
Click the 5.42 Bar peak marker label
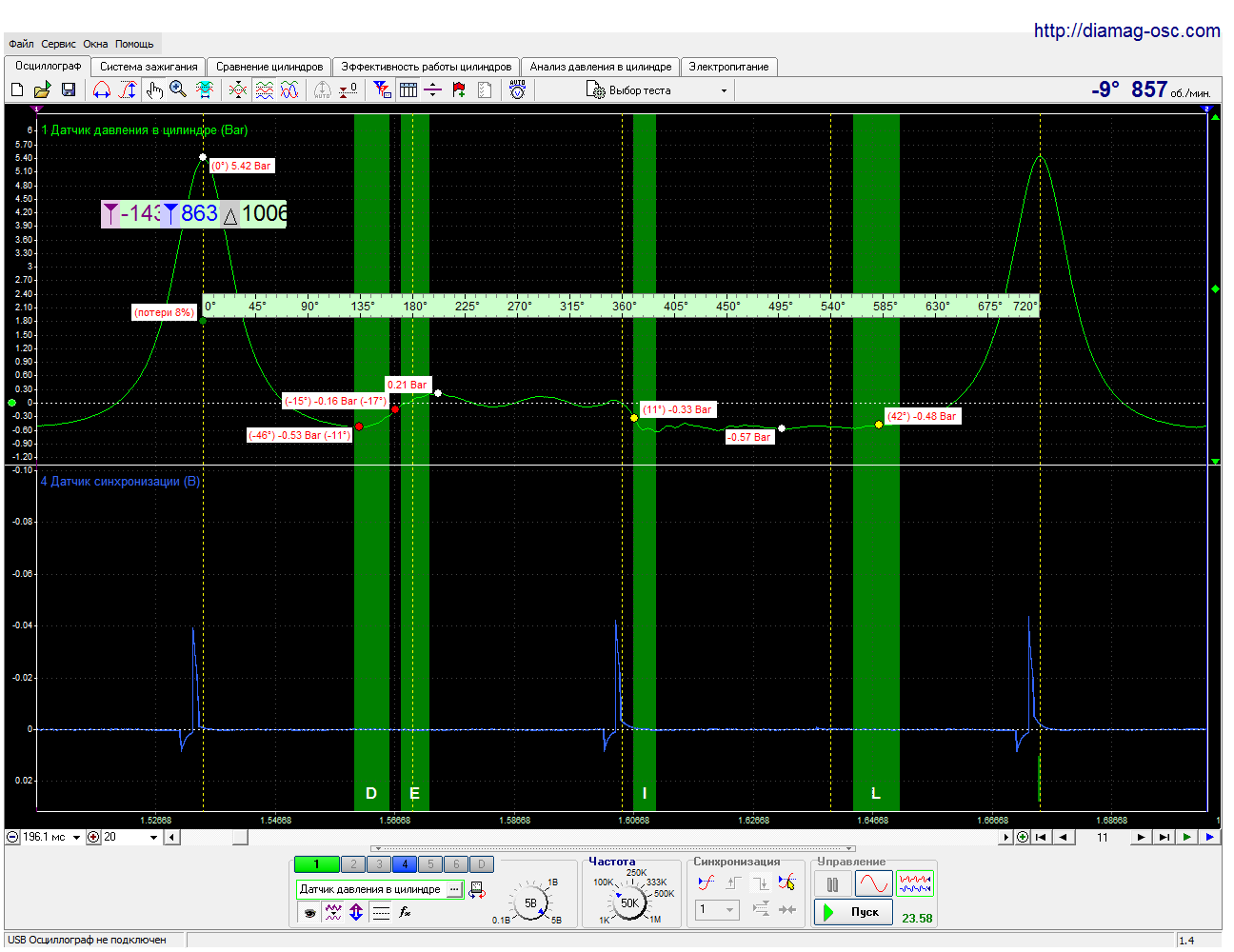[241, 166]
